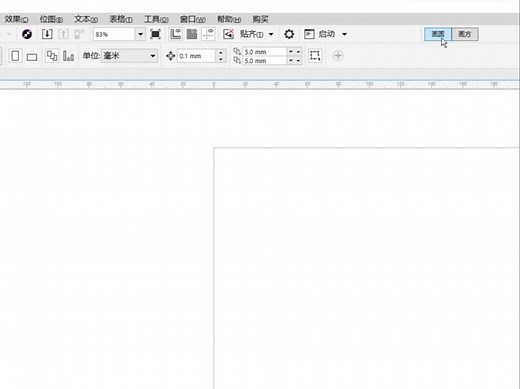520x389 pixels.
Task: Toggle the snap-off icon beside 贴齐
Action: (x=228, y=34)
